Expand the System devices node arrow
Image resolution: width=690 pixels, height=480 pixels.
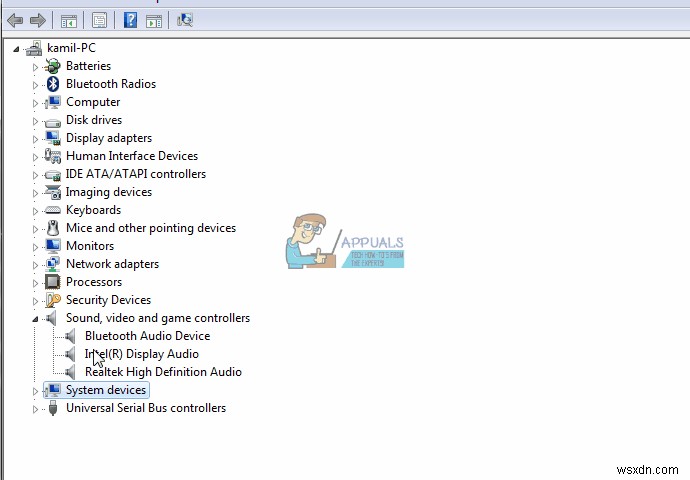(35, 391)
